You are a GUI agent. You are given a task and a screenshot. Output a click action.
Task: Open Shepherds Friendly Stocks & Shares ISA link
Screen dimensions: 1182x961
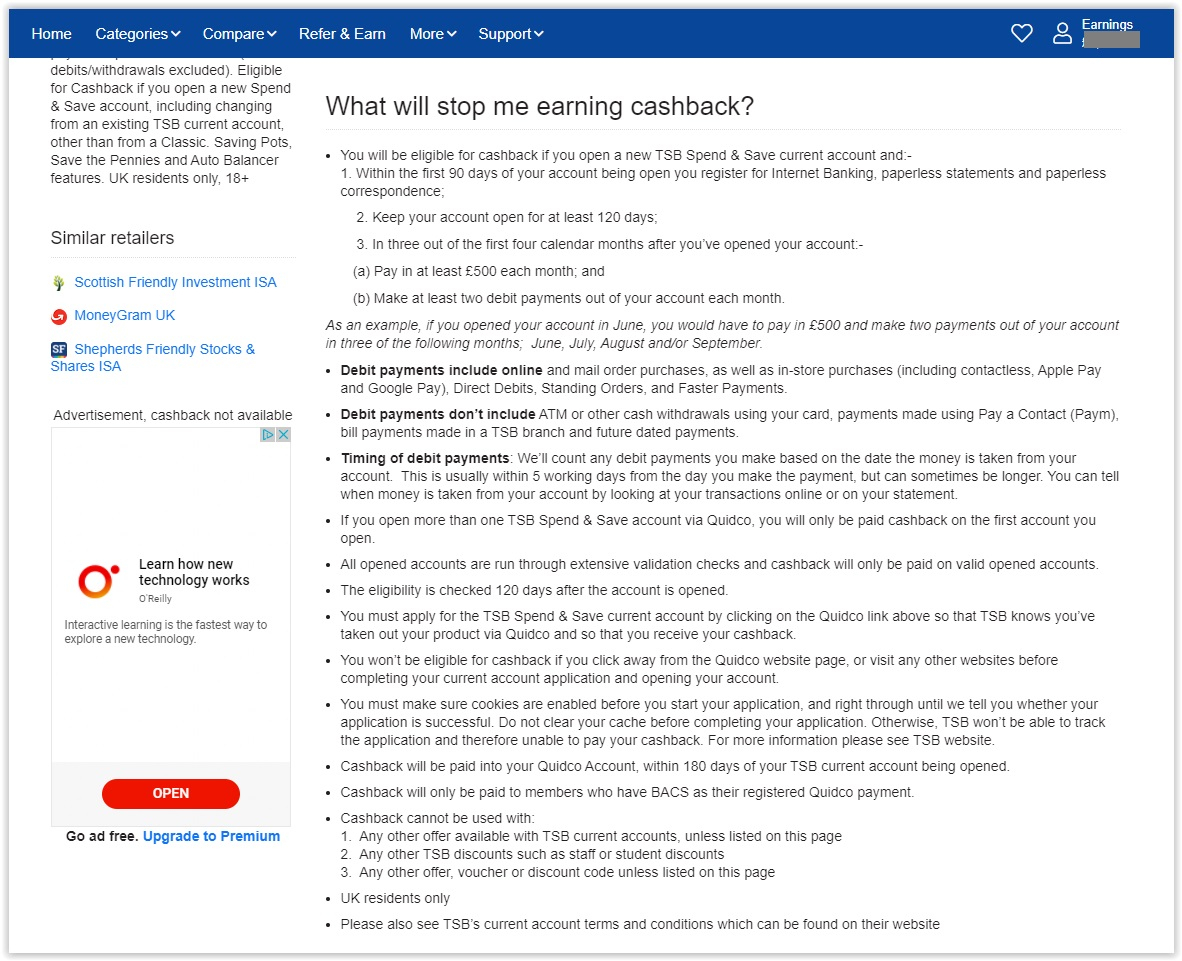pyautogui.click(x=153, y=357)
